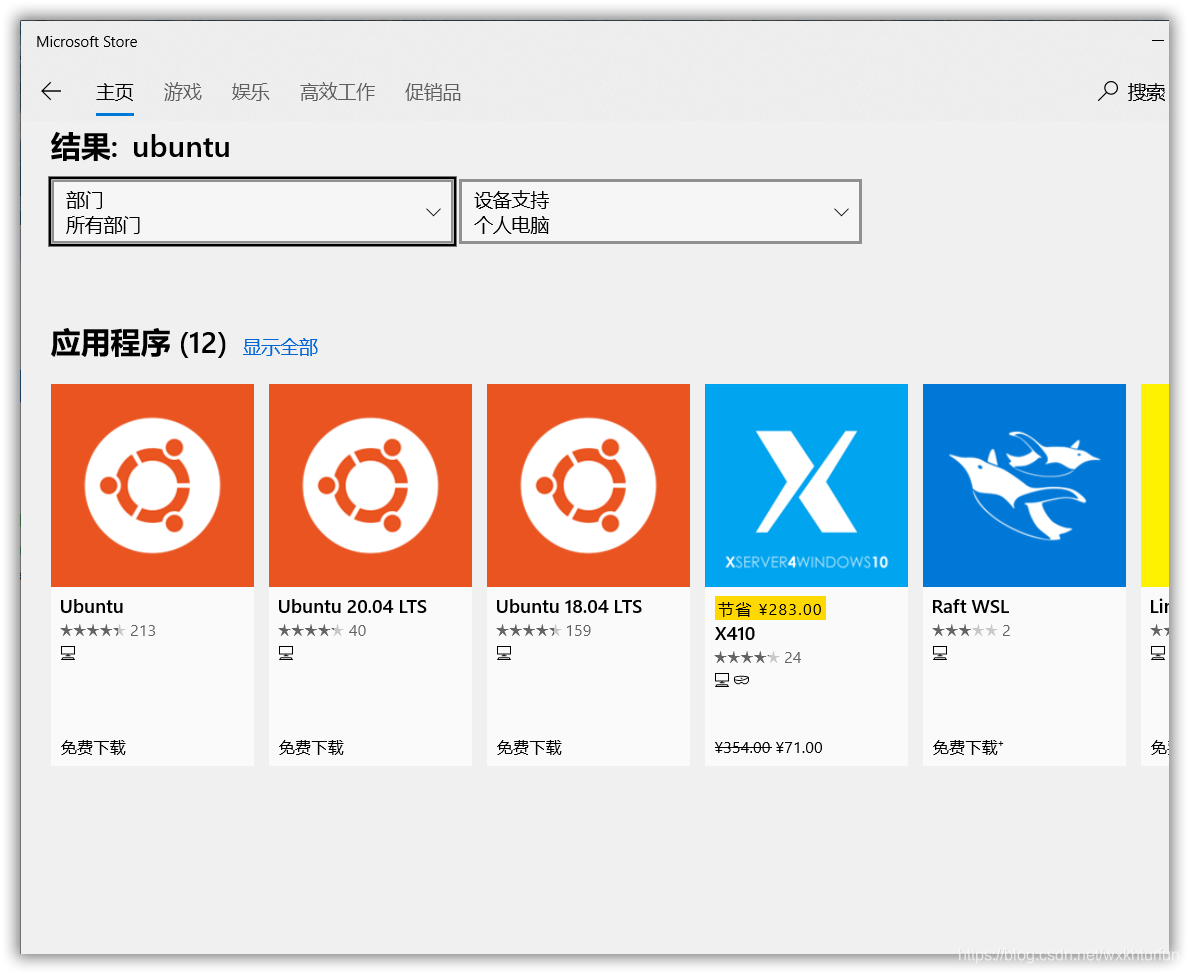Click star rating of Ubuntu 20.04 LTS
This screenshot has height=974, width=1189.
tap(311, 630)
